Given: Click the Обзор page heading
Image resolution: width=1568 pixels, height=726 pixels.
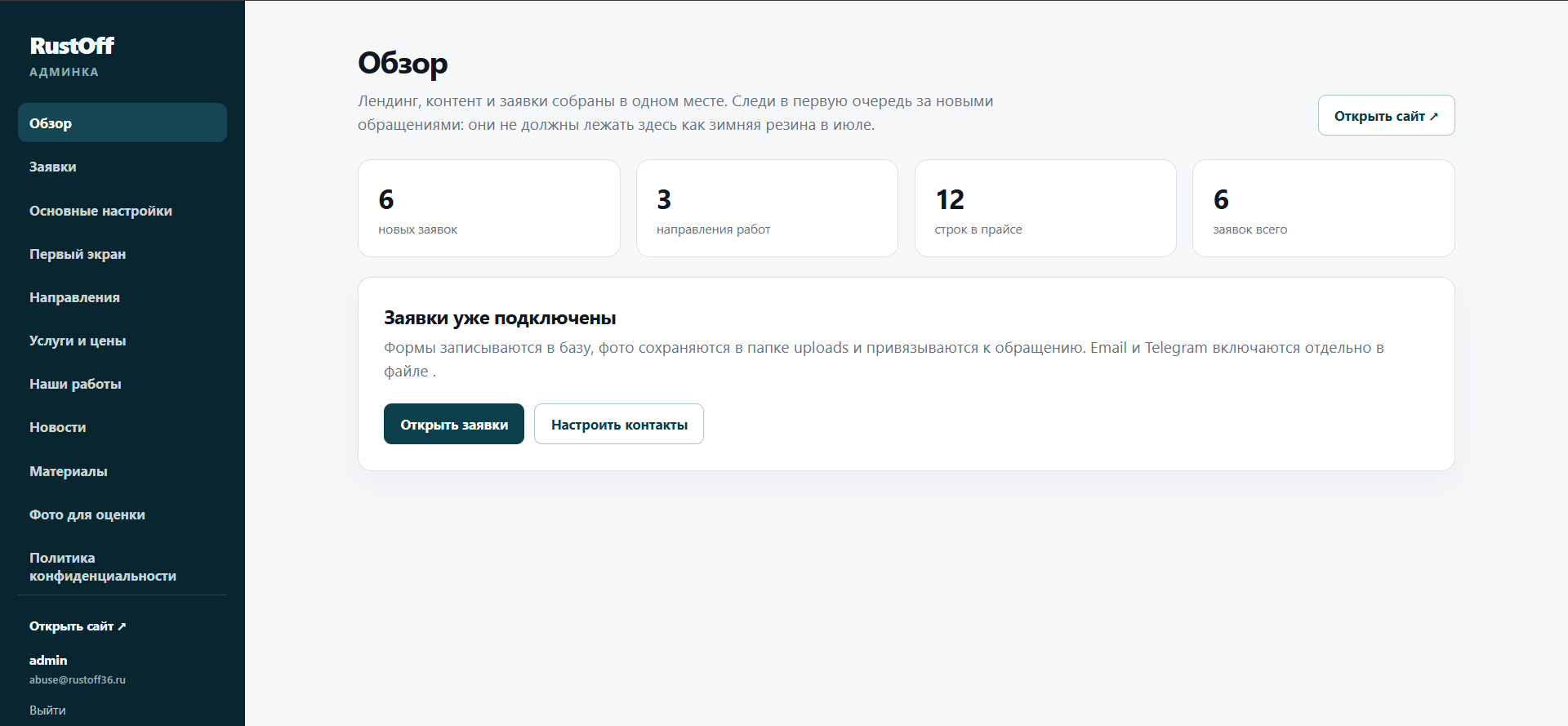Looking at the screenshot, I should point(403,63).
